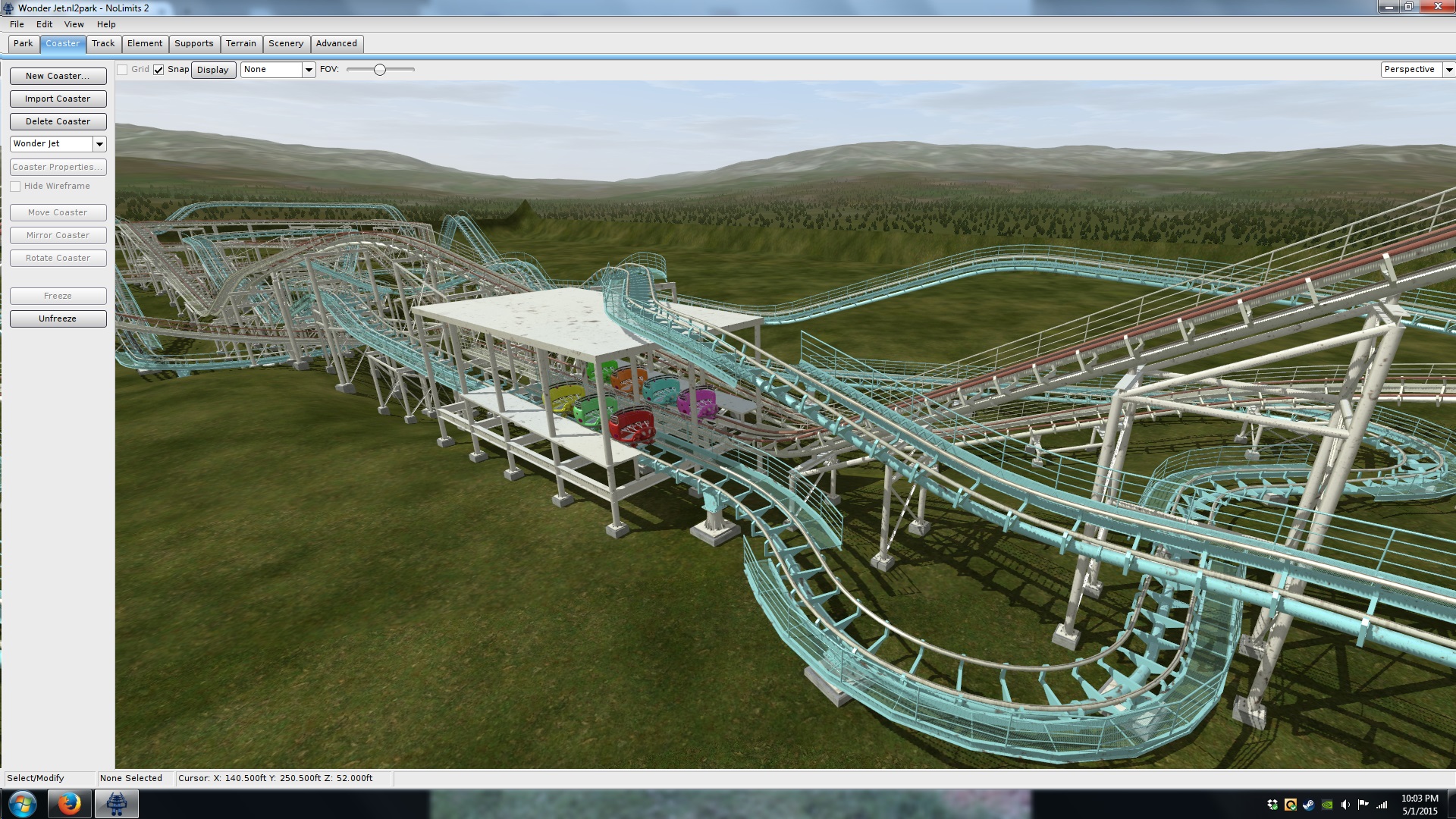Switch to the Terrain tab

(240, 44)
